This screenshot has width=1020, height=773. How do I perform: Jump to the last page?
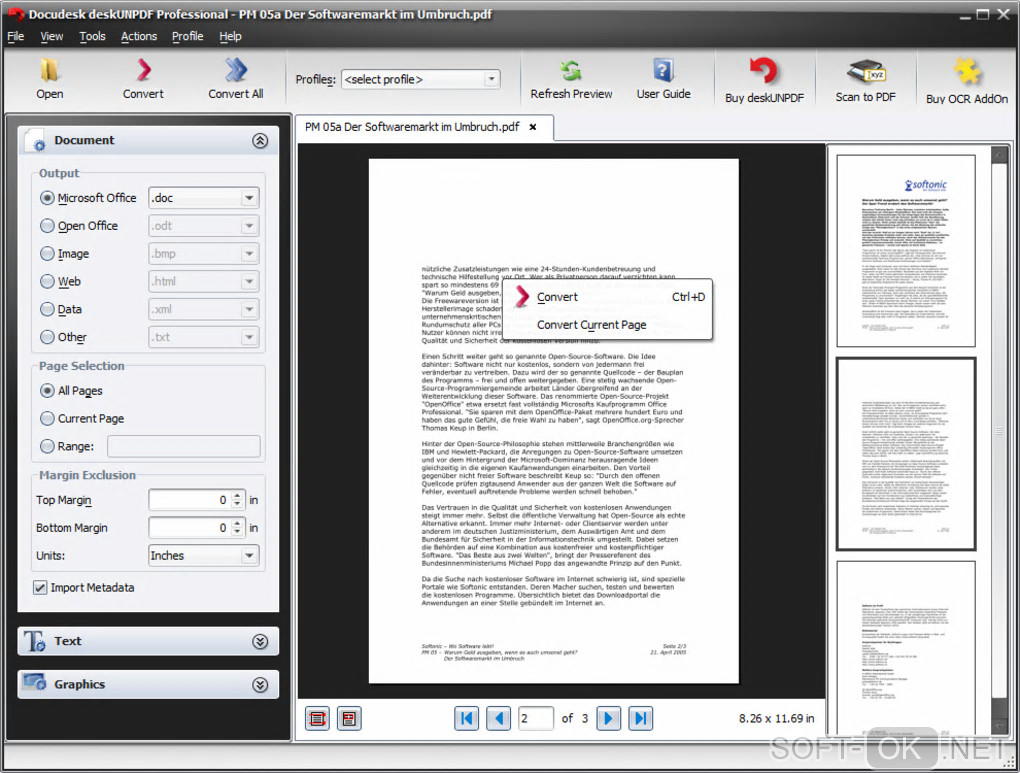pos(641,718)
